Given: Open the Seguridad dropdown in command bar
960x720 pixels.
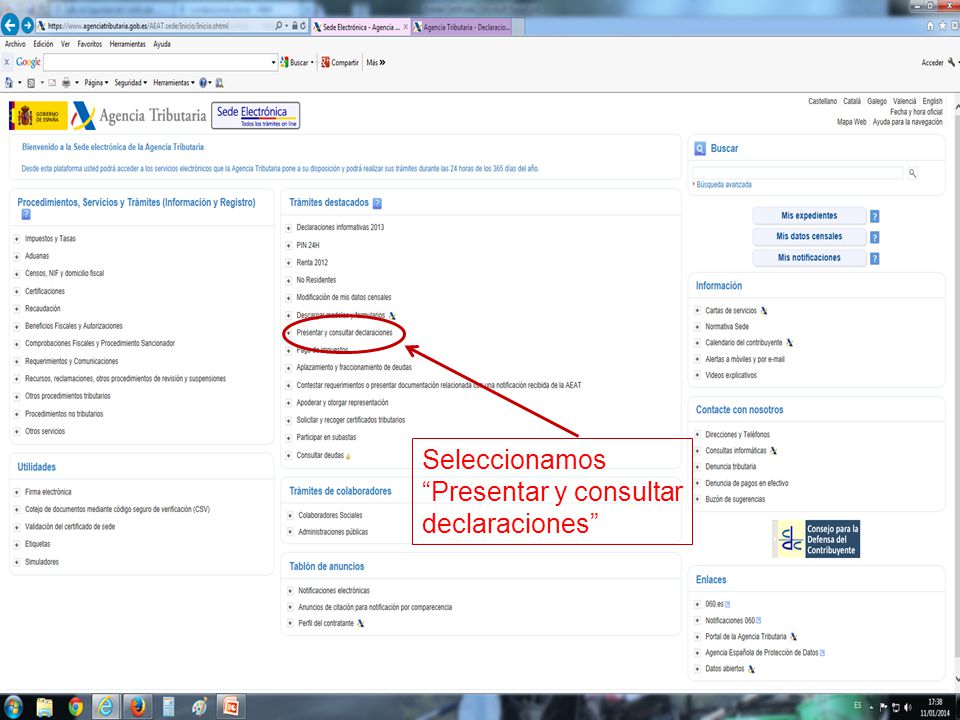Looking at the screenshot, I should point(130,83).
